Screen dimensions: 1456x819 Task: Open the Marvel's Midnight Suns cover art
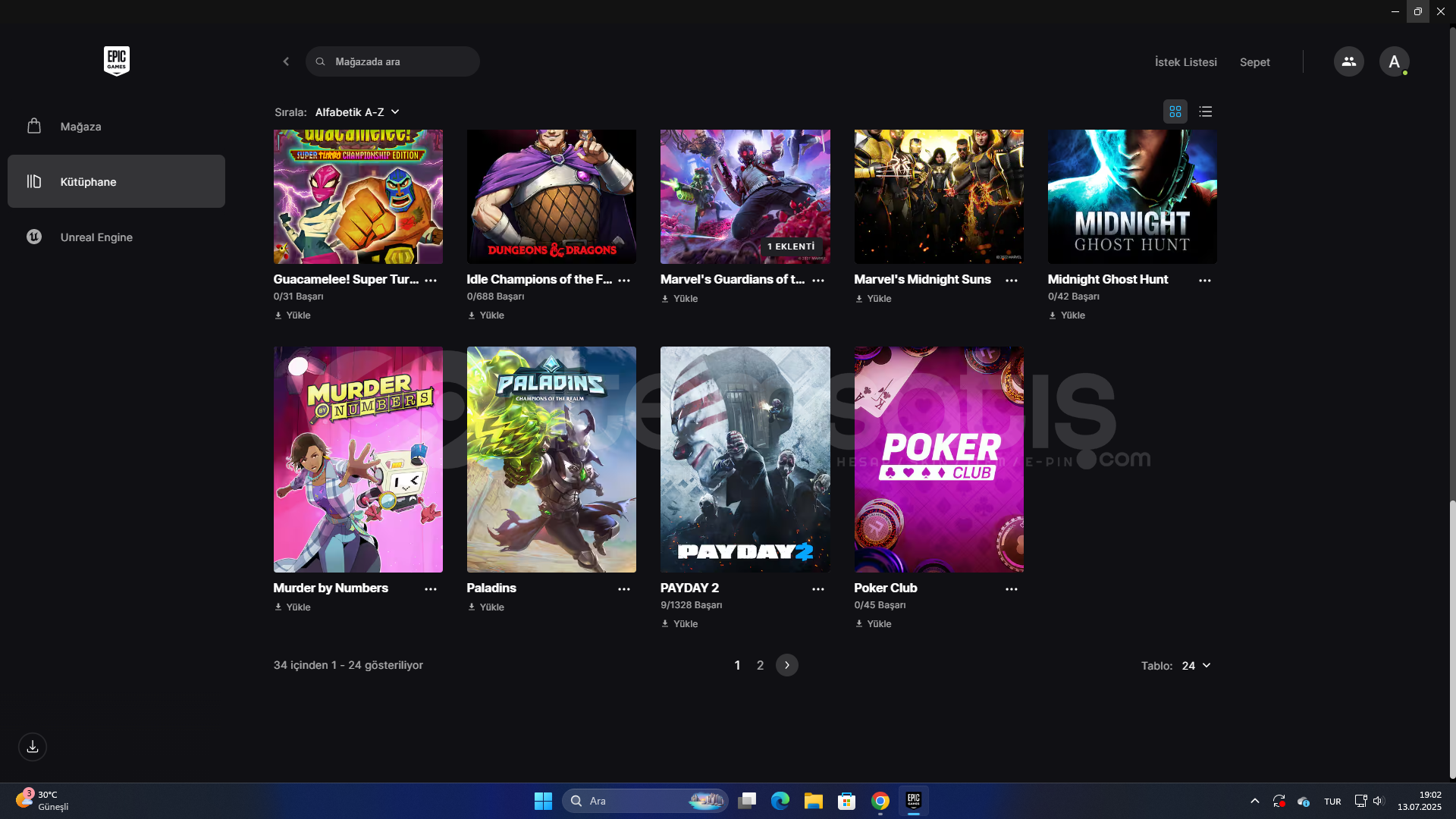[939, 196]
